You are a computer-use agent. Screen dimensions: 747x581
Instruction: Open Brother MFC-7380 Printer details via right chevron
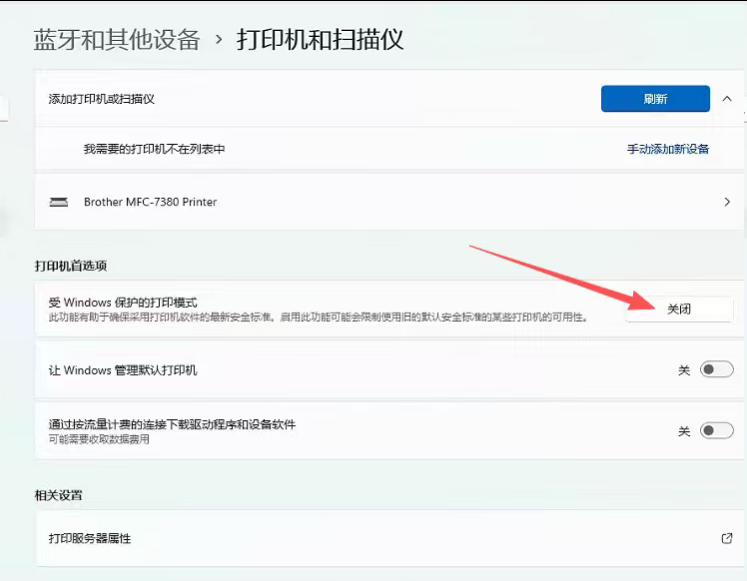(x=727, y=202)
